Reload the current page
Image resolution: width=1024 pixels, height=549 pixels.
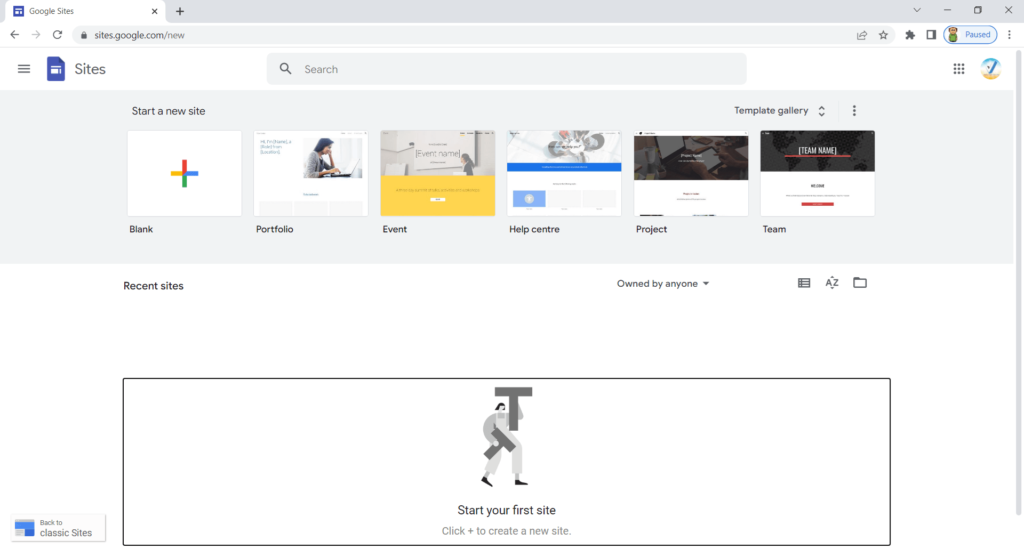tap(57, 35)
